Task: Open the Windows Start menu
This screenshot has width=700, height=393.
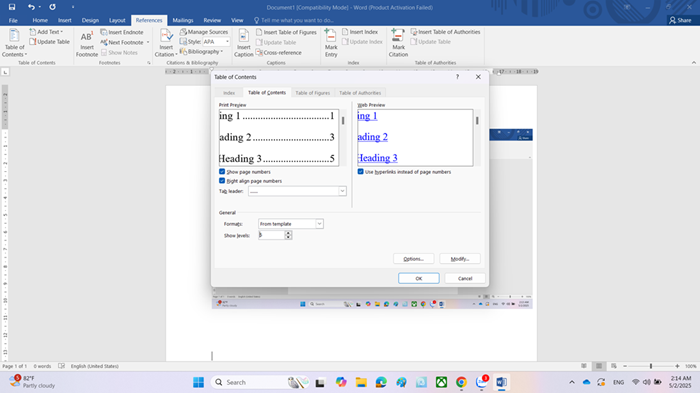Action: [x=198, y=382]
